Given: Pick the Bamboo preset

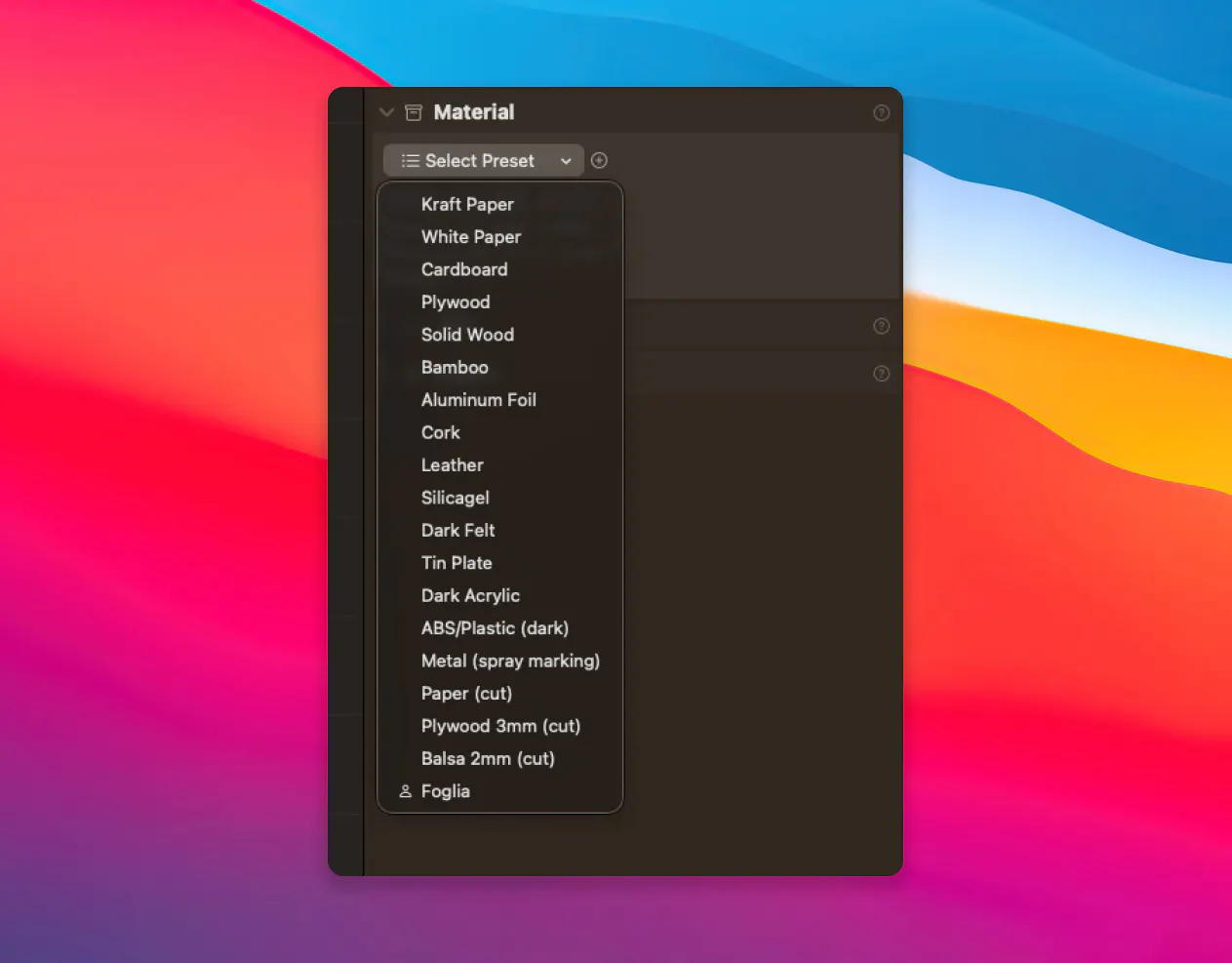Looking at the screenshot, I should tap(499, 367).
